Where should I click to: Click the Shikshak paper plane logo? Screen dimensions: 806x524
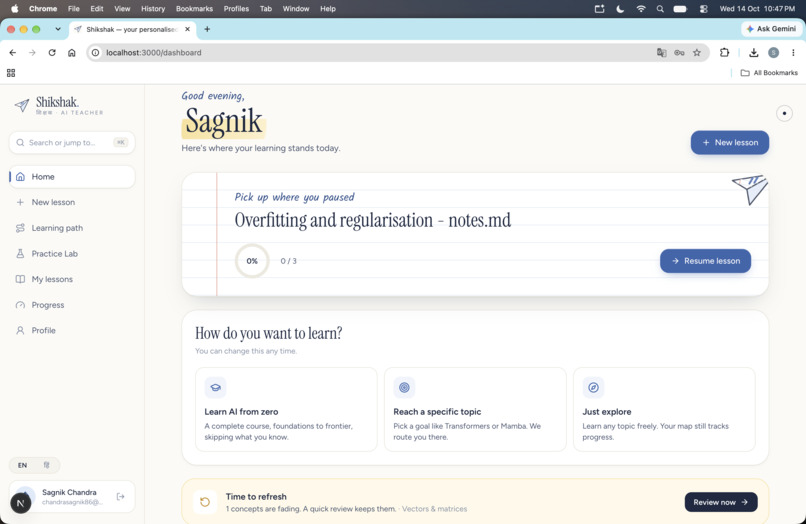(x=22, y=105)
